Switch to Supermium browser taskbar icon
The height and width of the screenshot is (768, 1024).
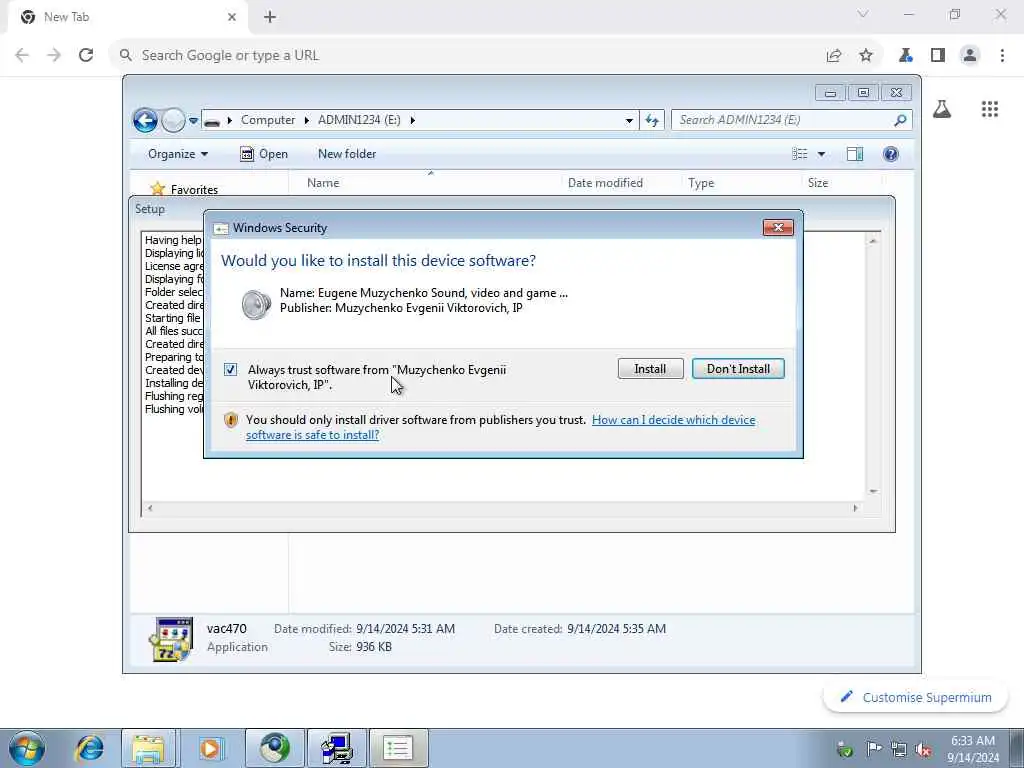275,748
